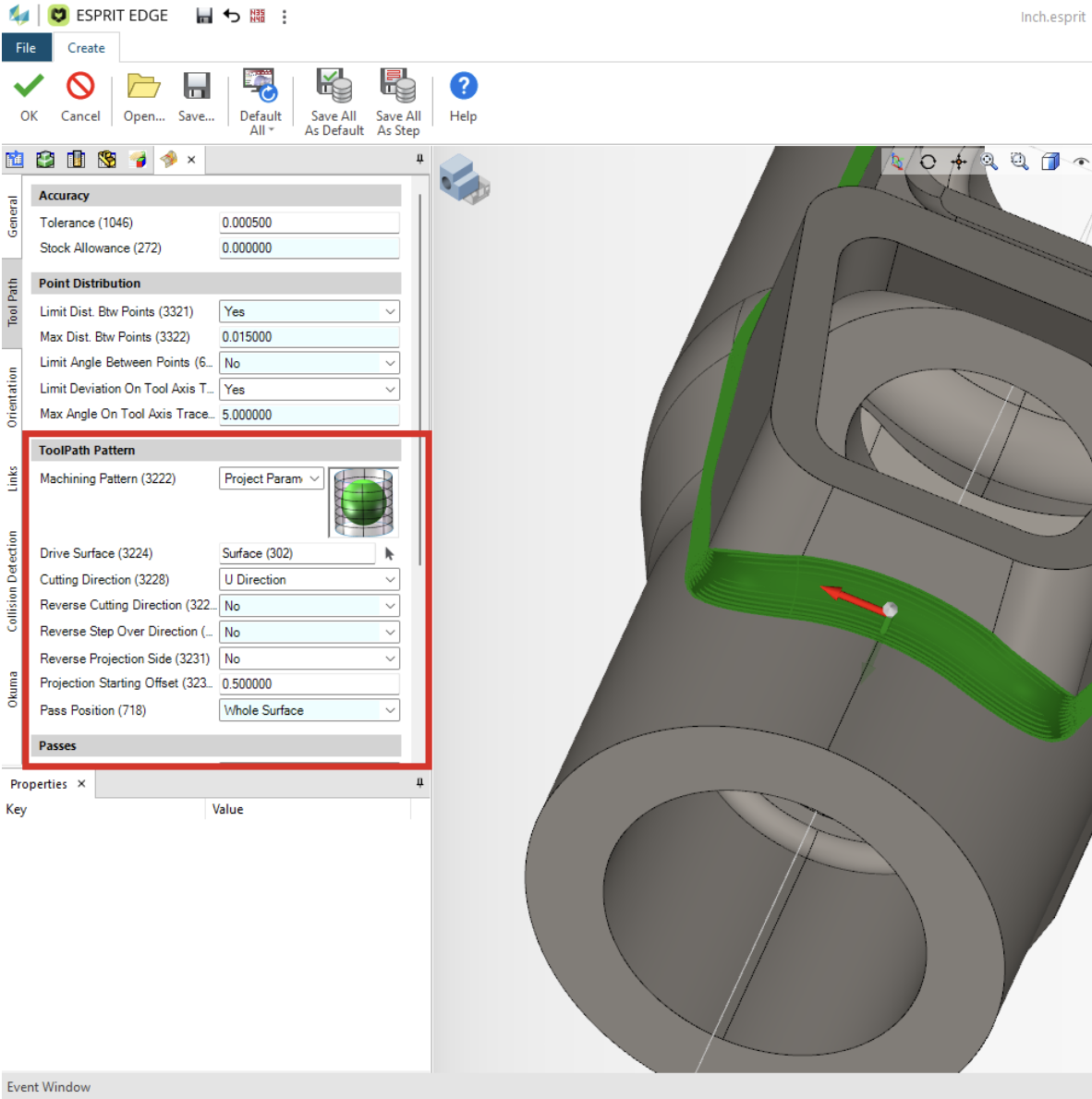Expand the Cutting Direction dropdown
Viewport: 1092px width, 1099px height.
click(390, 580)
